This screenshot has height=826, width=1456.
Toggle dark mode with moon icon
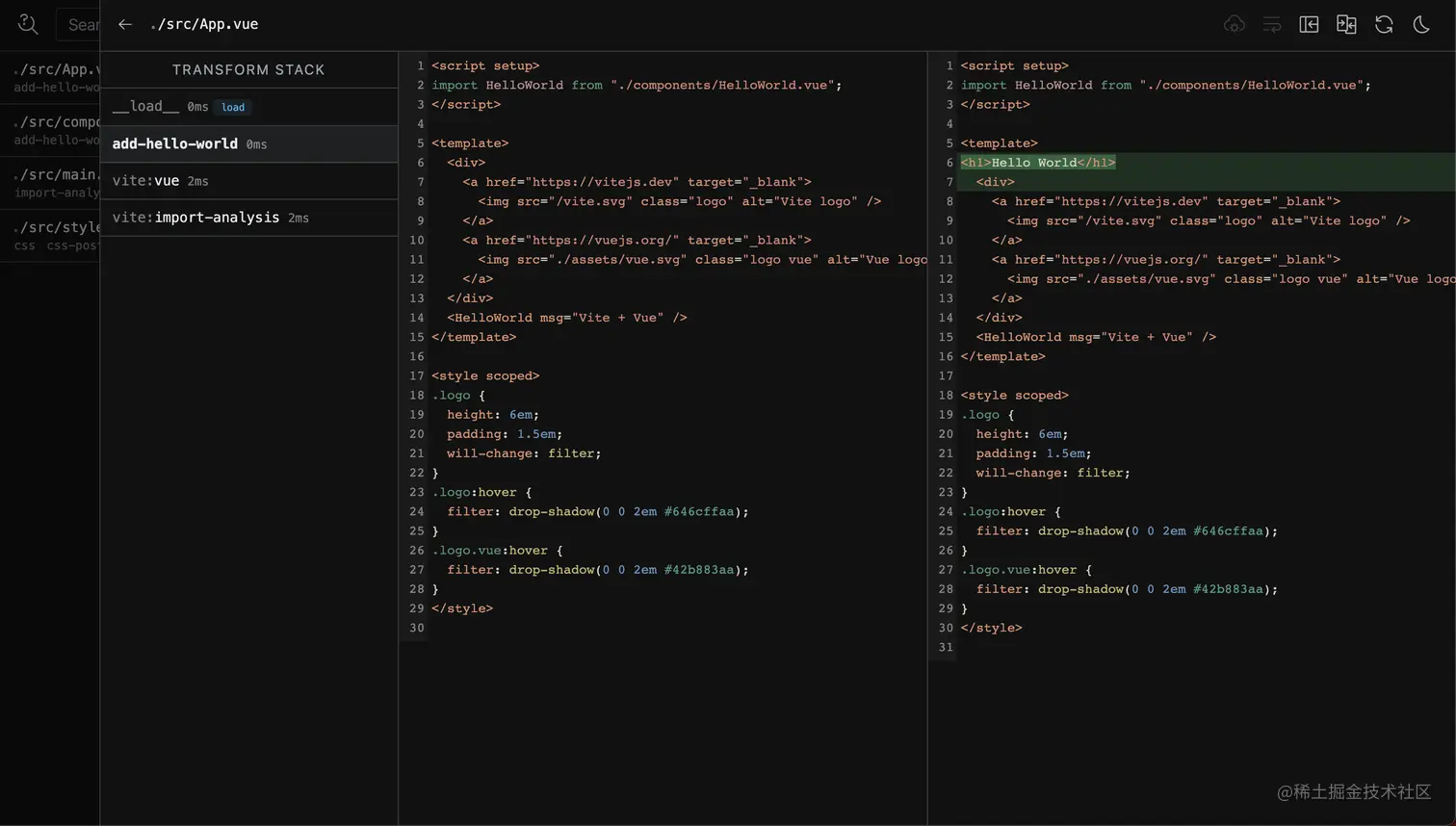[x=1421, y=24]
